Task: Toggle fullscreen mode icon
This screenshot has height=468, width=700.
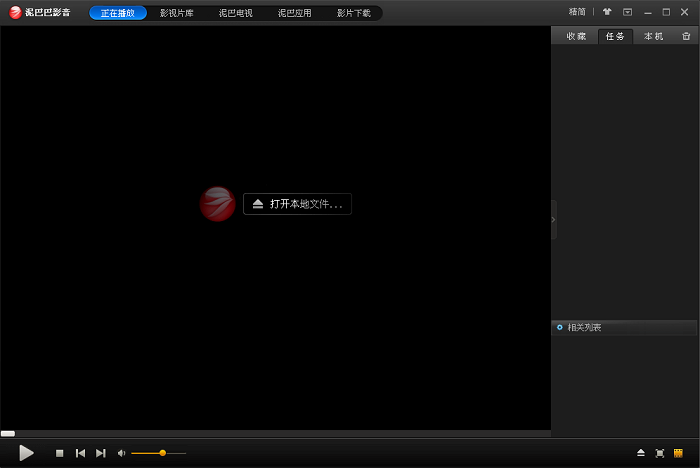Action: coord(659,453)
